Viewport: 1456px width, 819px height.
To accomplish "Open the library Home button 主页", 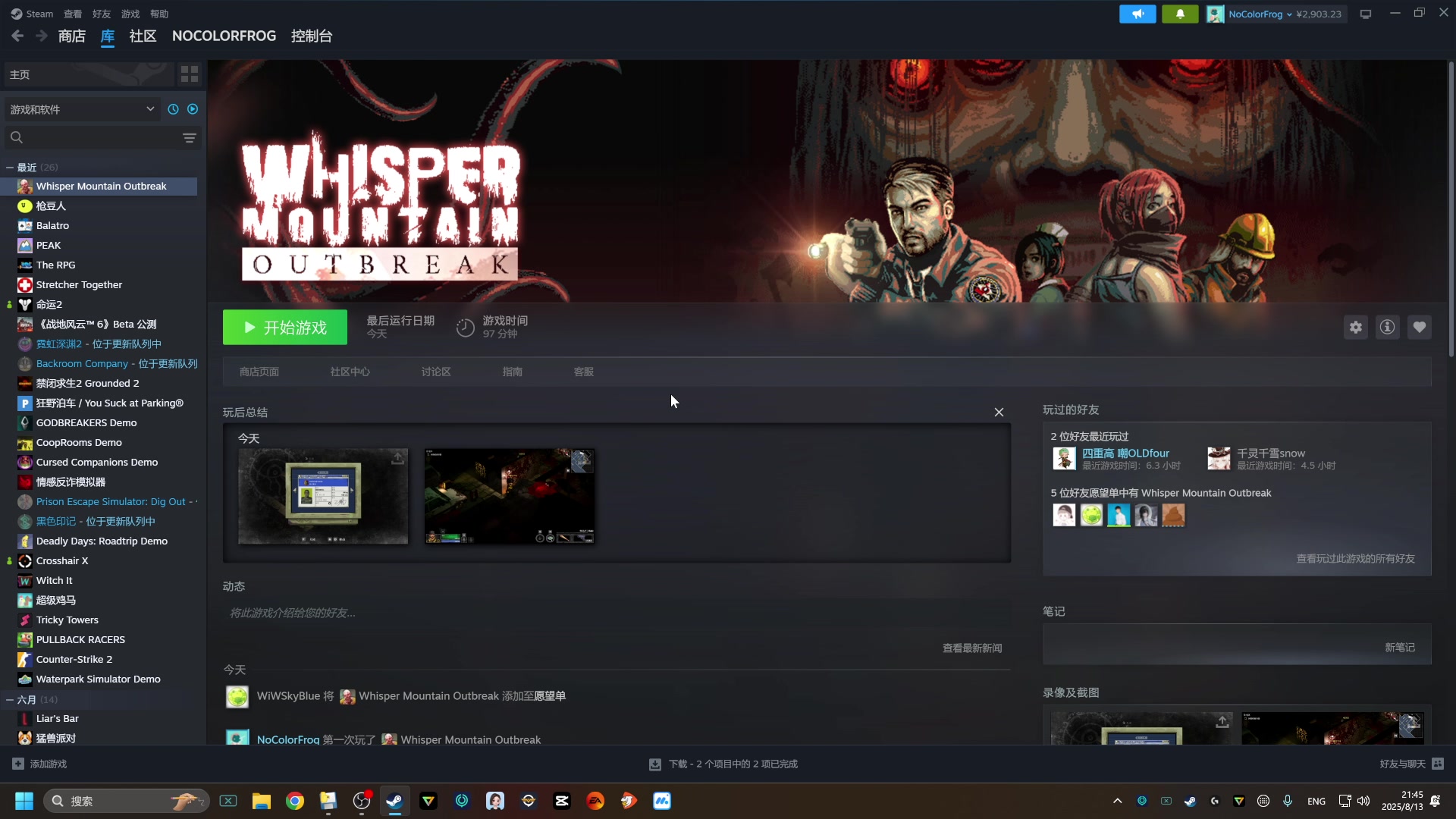I will click(89, 74).
